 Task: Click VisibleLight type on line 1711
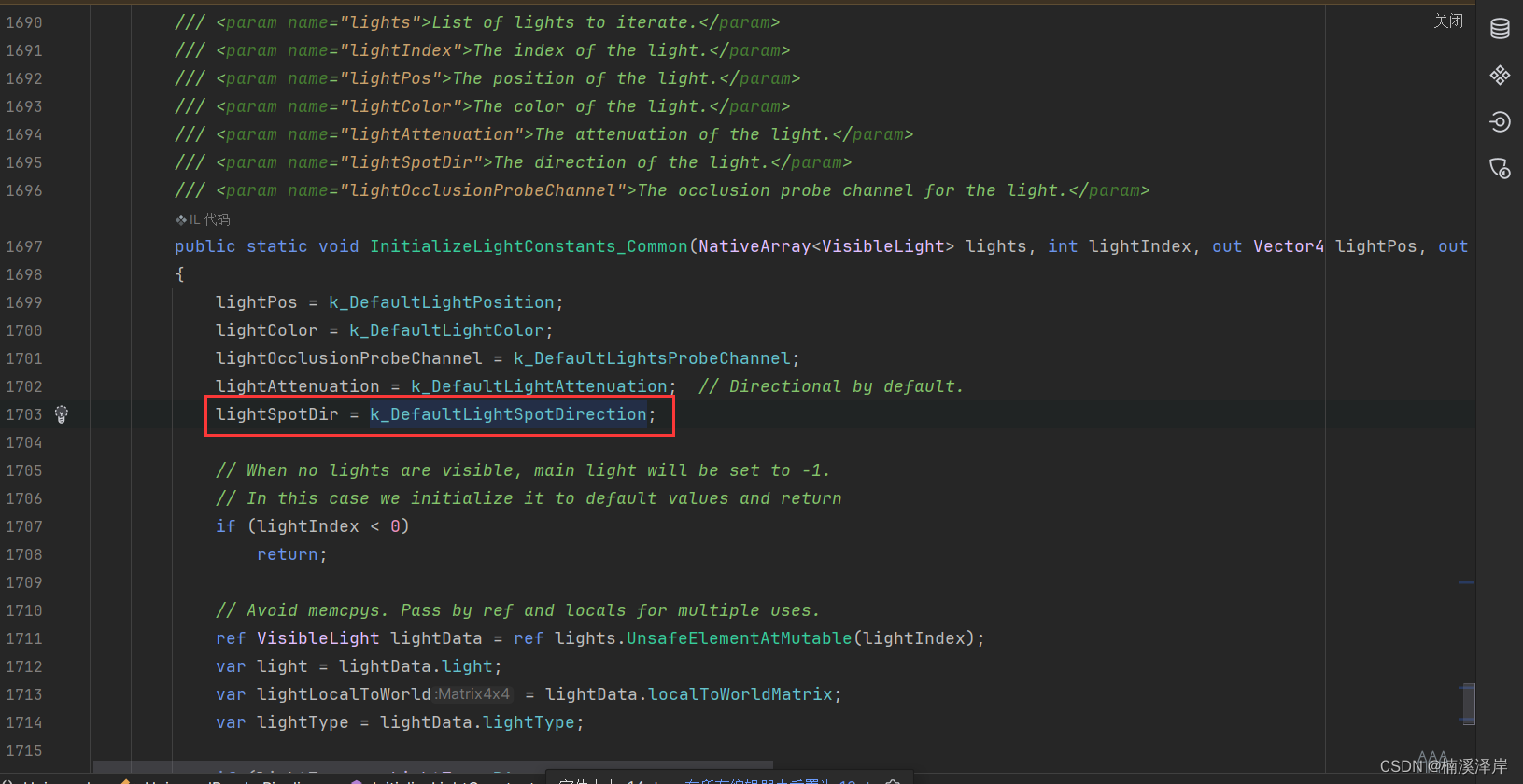click(x=318, y=638)
